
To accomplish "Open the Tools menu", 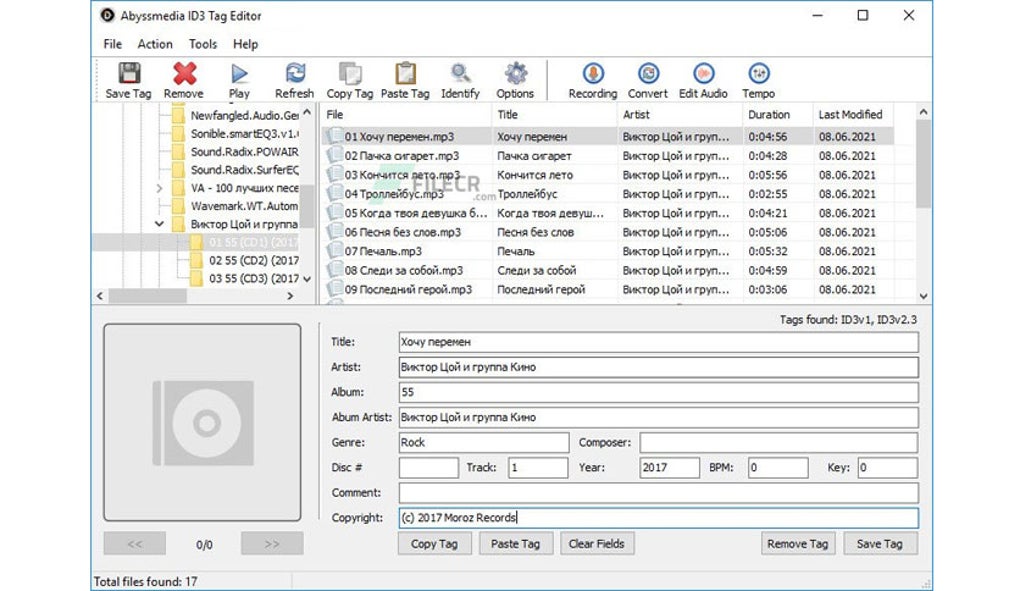I will 203,44.
